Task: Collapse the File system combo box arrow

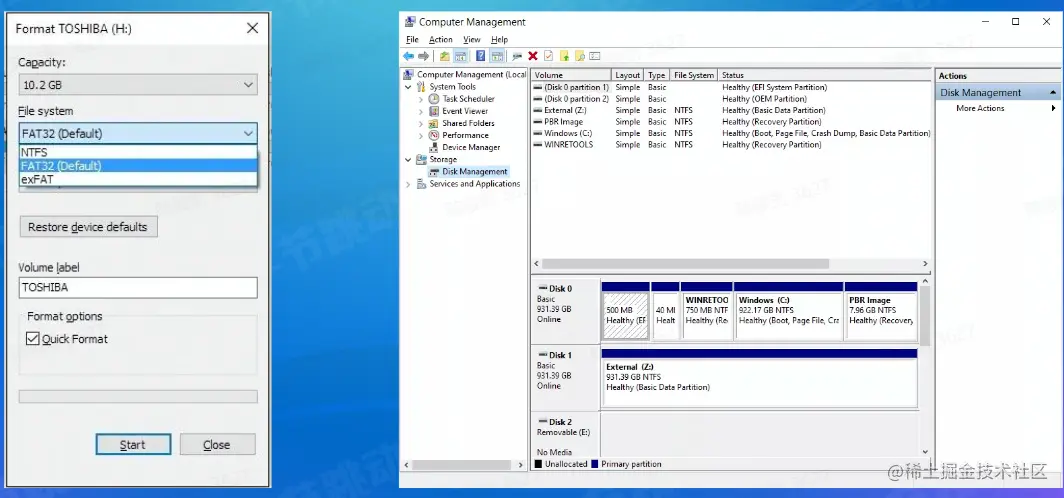Action: point(248,134)
